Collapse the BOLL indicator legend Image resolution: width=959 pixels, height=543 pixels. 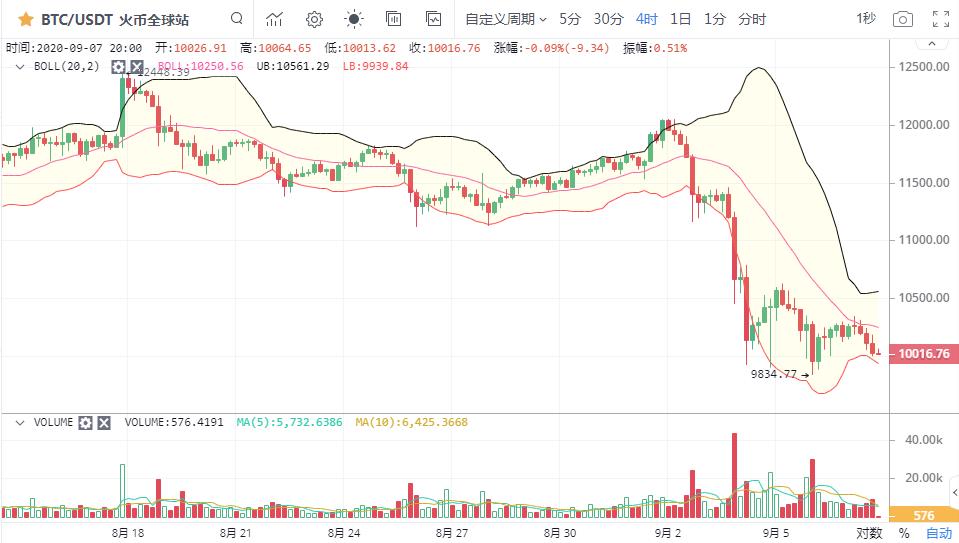(19, 66)
